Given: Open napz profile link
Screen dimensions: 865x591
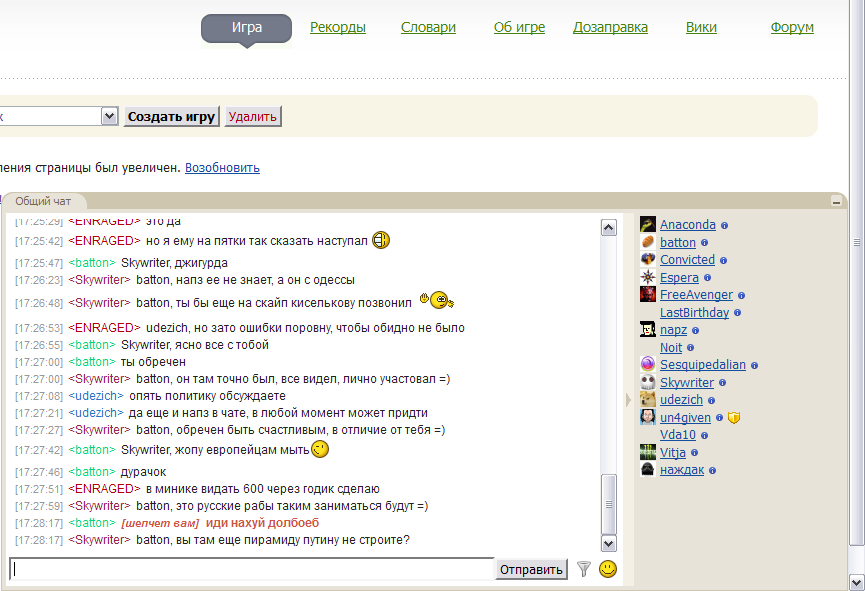Looking at the screenshot, I should [x=674, y=330].
